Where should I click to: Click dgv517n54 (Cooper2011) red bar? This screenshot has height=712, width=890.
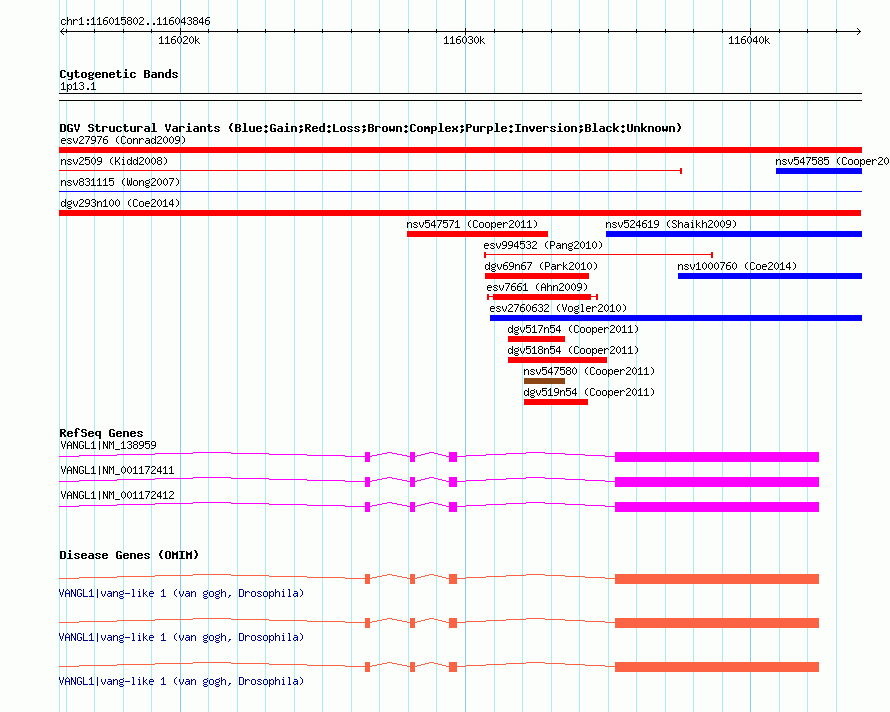[536, 339]
